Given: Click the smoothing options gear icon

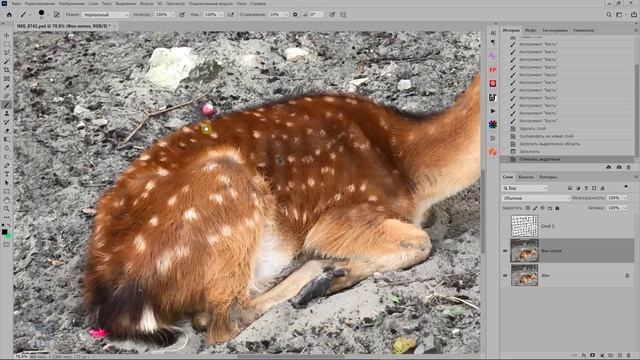Looking at the screenshot, I should pyautogui.click(x=295, y=14).
